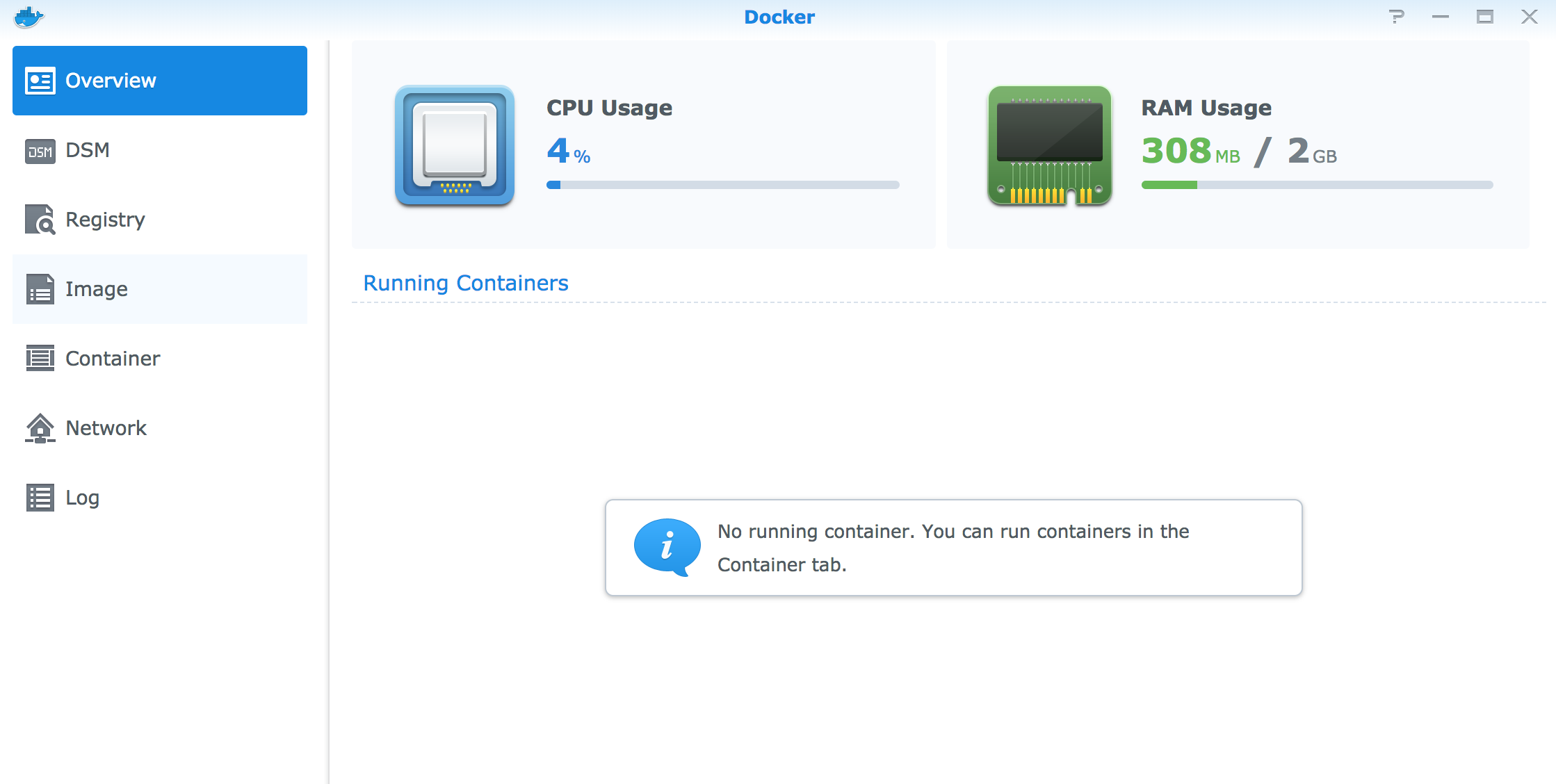Go to the Log section label

point(82,498)
